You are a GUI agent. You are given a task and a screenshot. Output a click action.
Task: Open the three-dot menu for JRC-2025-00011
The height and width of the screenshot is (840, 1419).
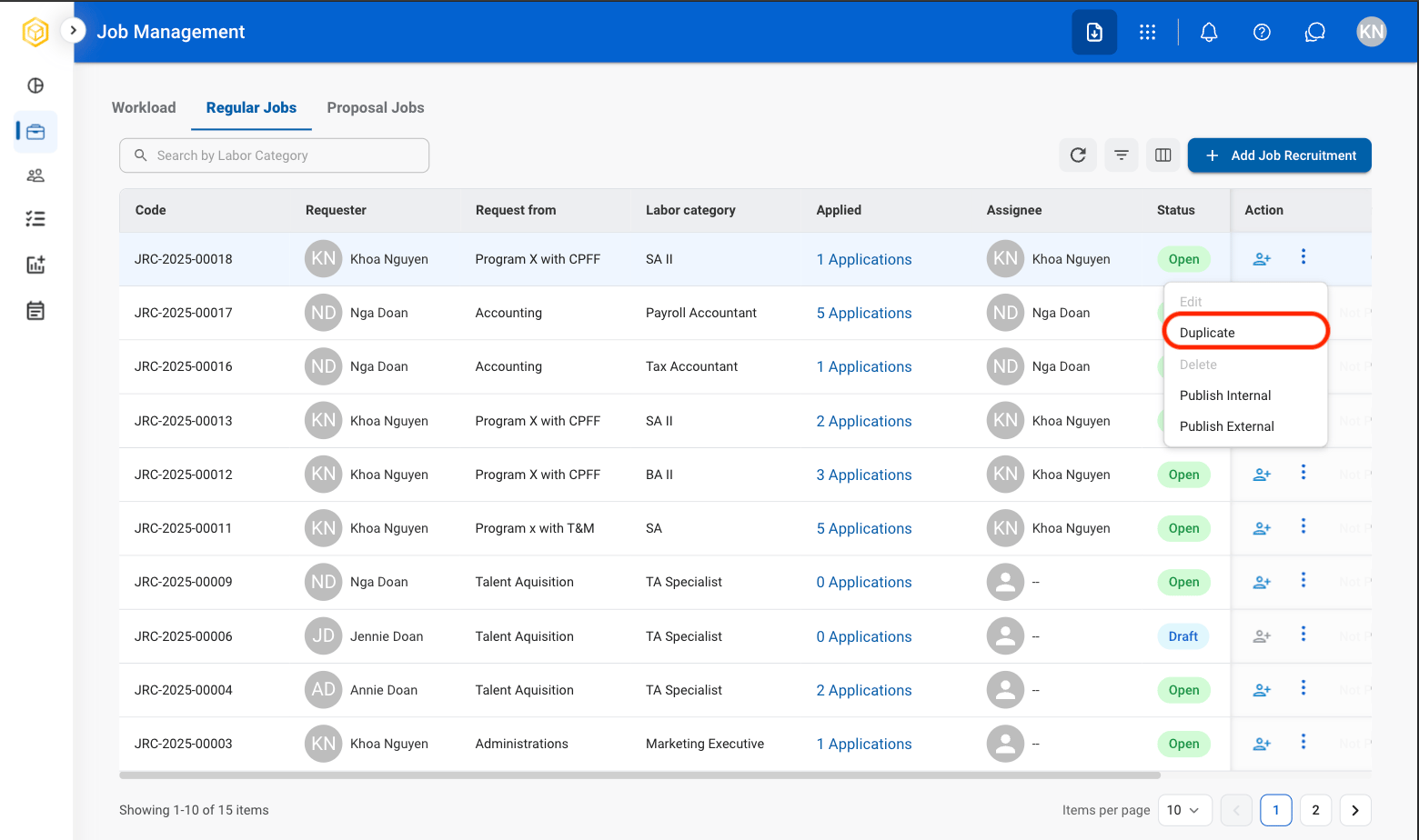pyautogui.click(x=1303, y=526)
